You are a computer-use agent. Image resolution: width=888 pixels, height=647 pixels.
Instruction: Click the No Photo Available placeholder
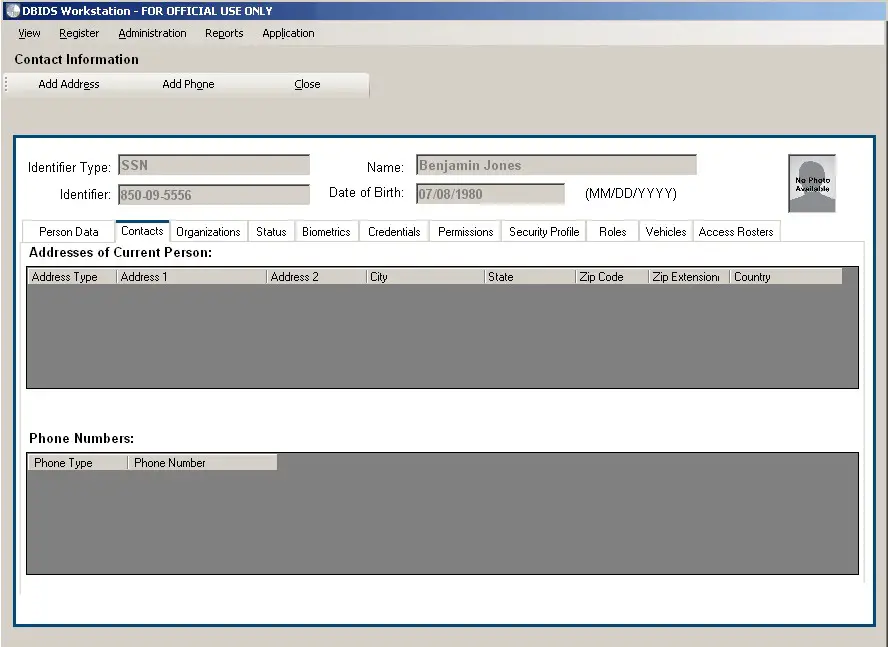point(811,183)
